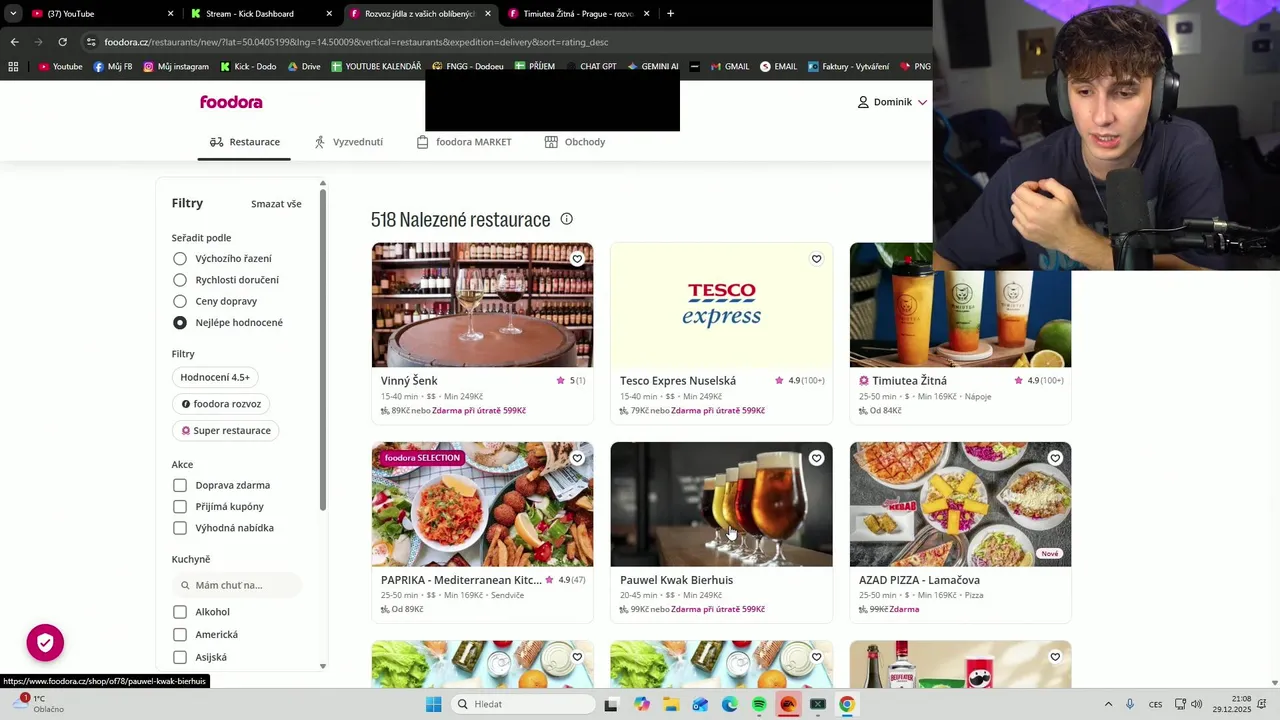Click the purple shield badge at bottom left
The height and width of the screenshot is (720, 1280).
45,643
